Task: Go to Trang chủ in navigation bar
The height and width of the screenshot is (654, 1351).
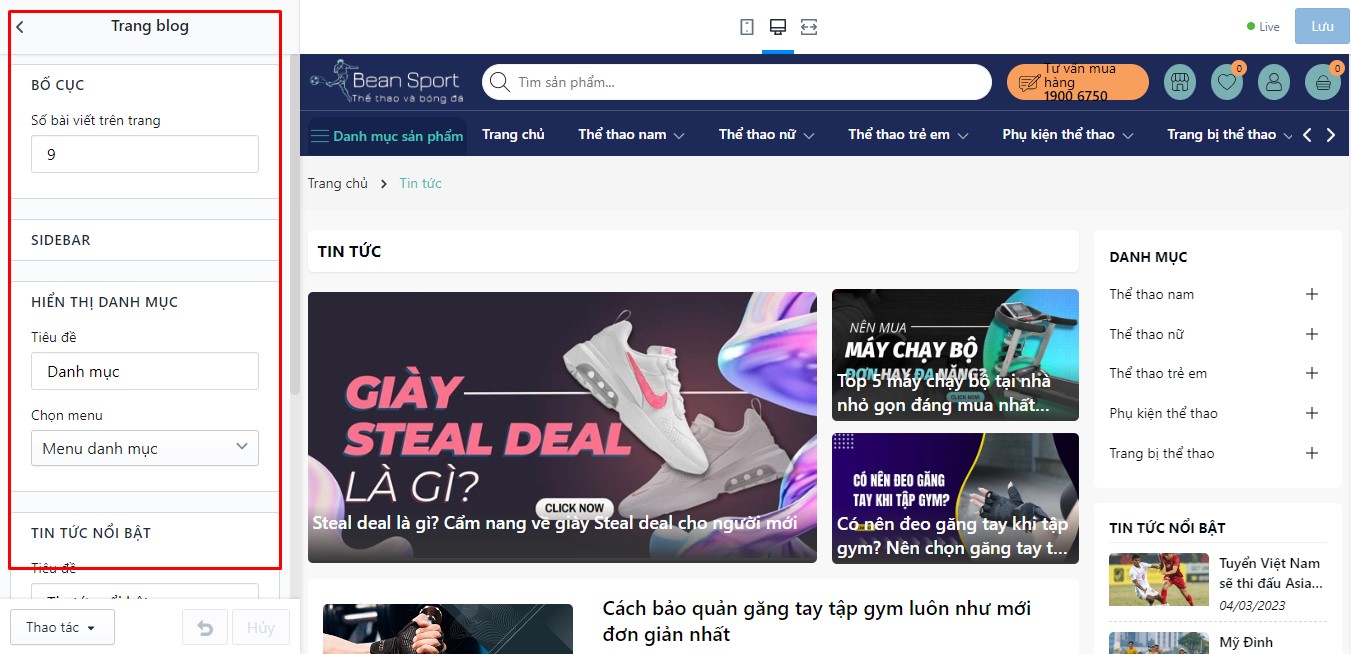Action: click(x=513, y=134)
